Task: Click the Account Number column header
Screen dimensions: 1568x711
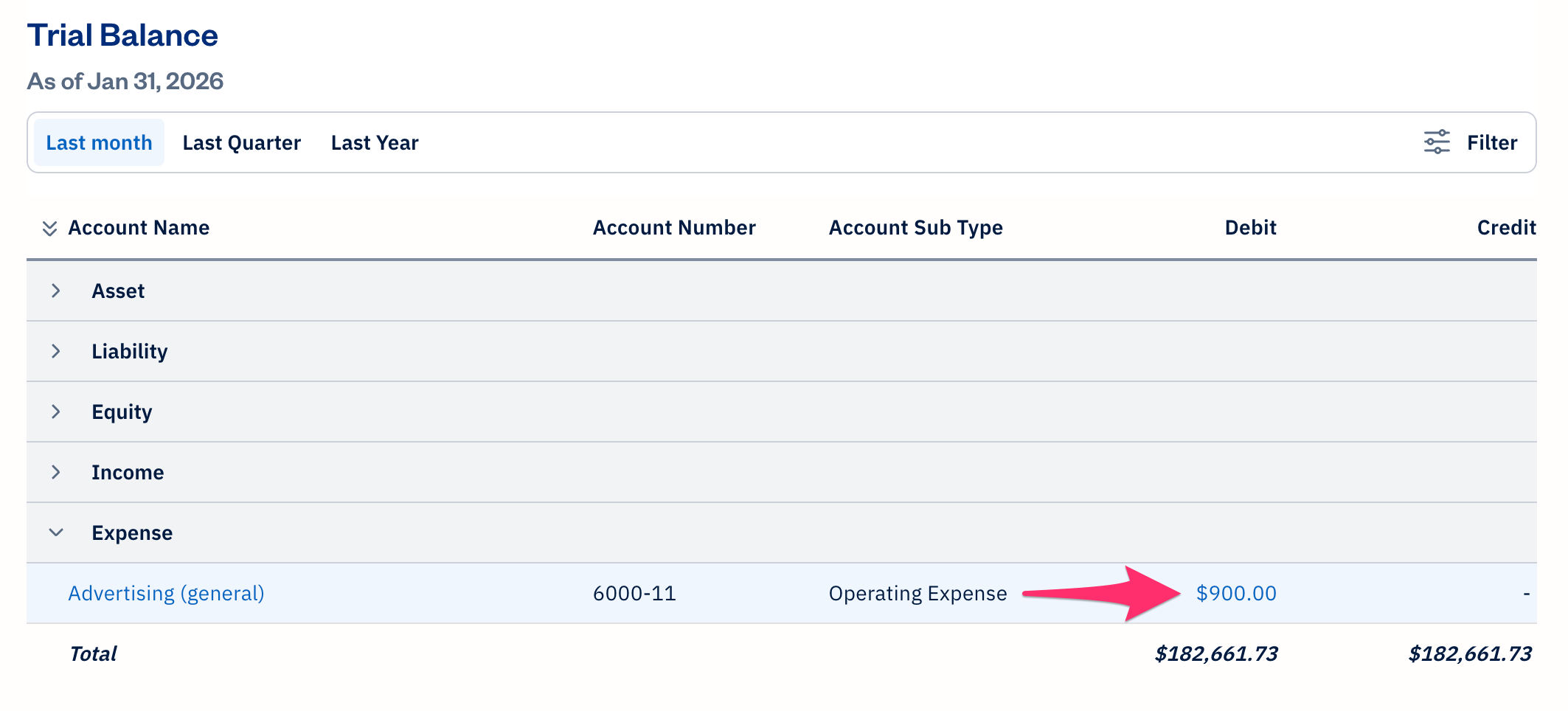Action: click(674, 227)
